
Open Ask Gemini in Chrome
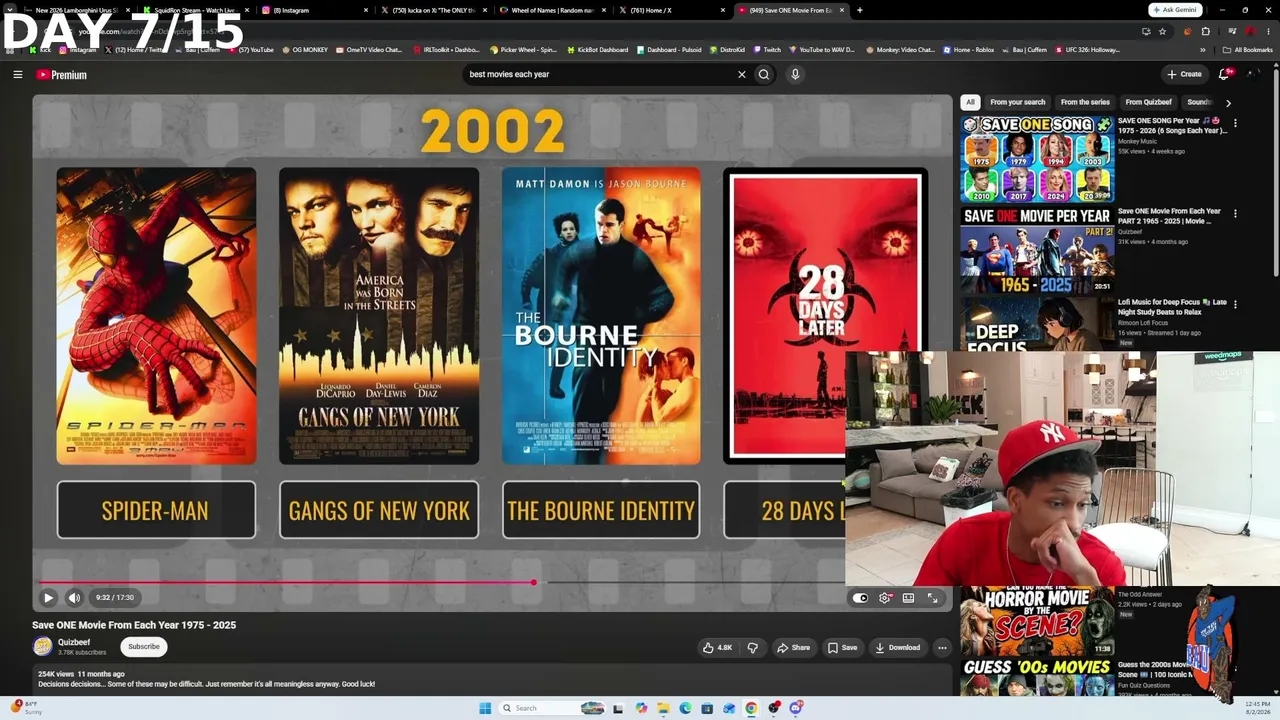tap(1174, 10)
